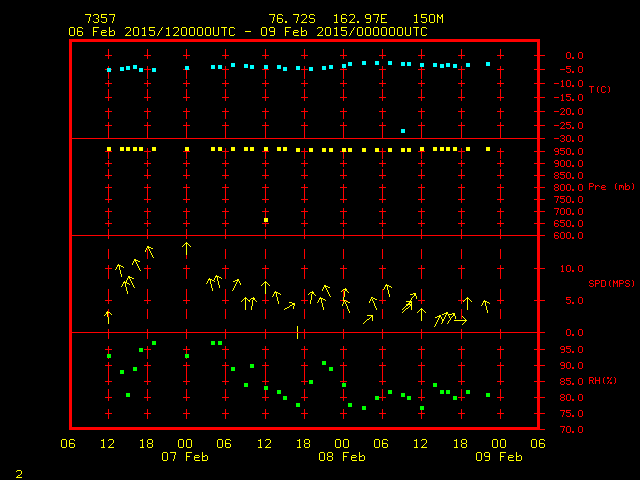Screen dimensions: 640x480
Task: Click the number 2 in bottom-left corner
Action: (18, 471)
